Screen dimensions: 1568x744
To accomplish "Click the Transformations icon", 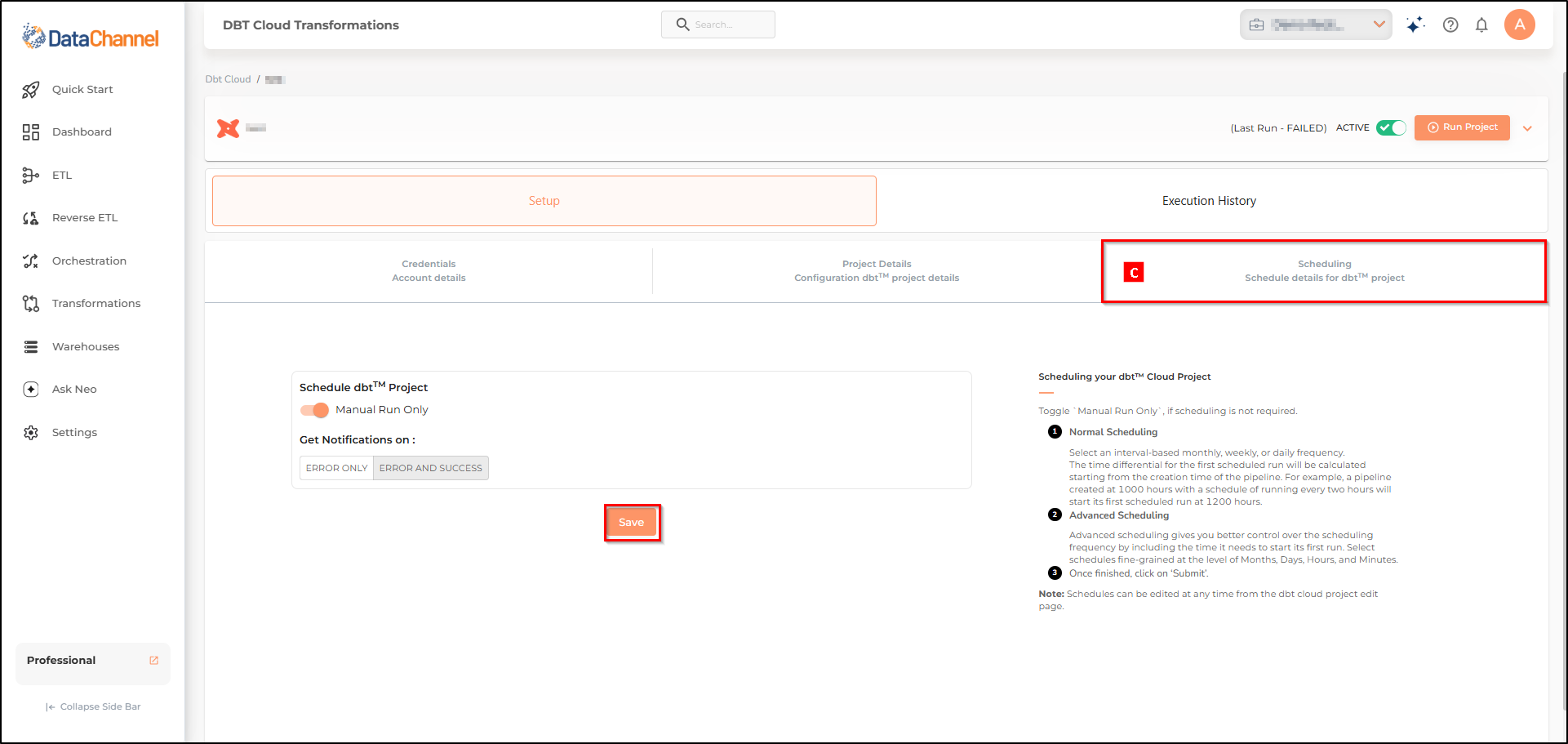I will (x=31, y=304).
